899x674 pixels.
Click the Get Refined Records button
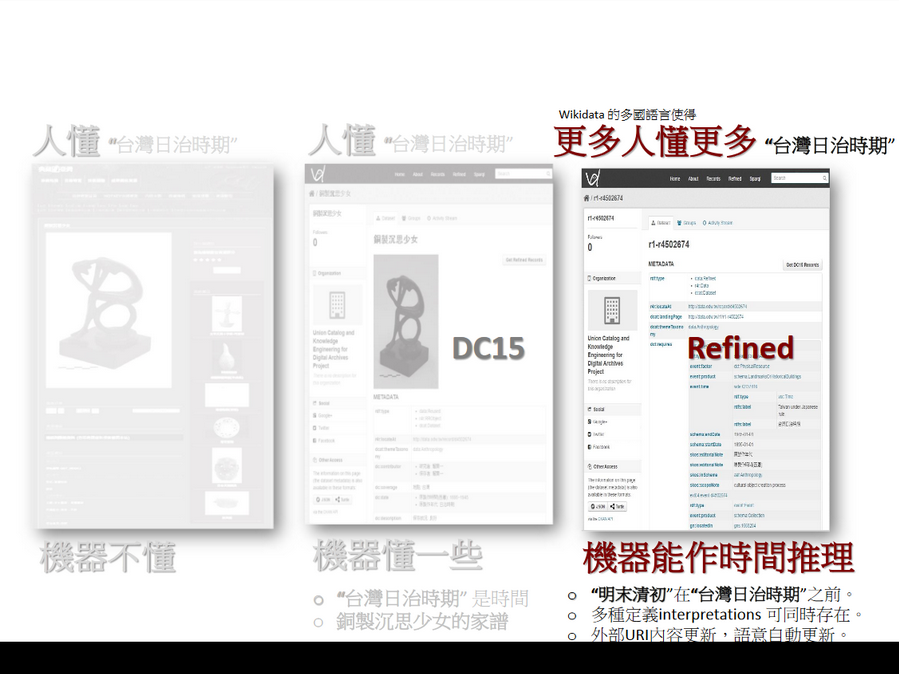click(524, 260)
